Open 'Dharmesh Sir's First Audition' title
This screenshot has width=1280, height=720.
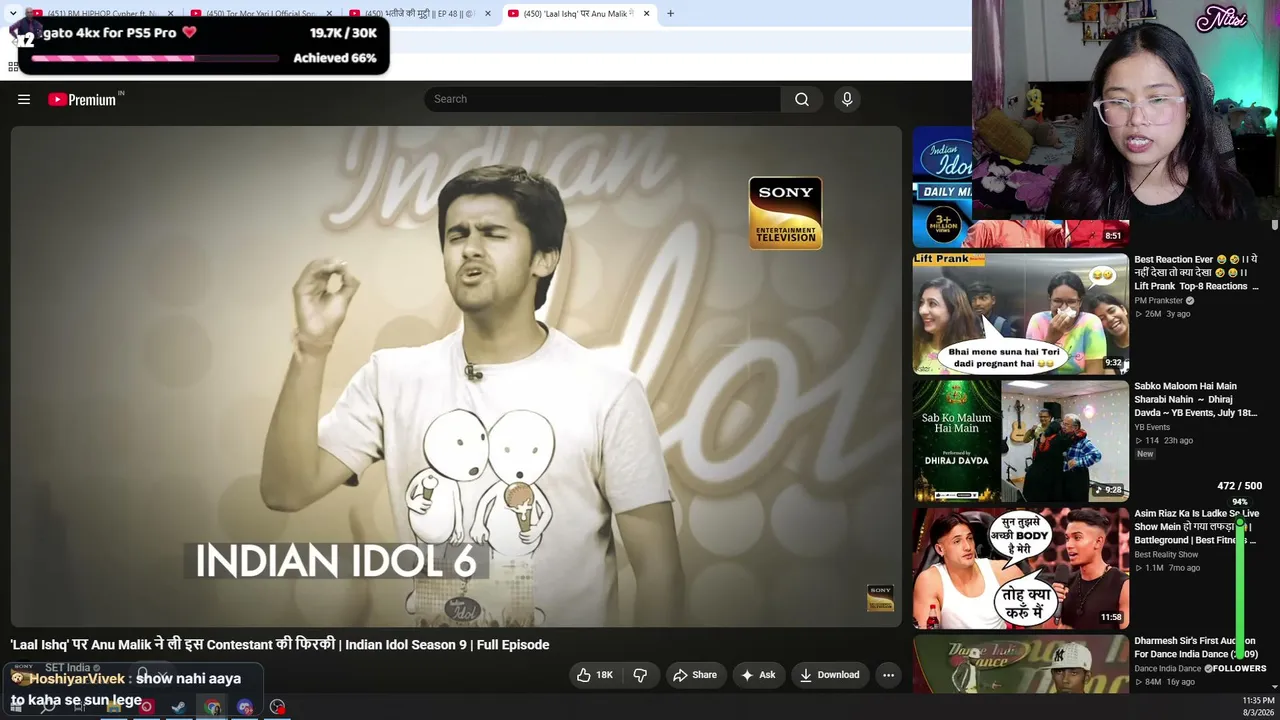pyautogui.click(x=1196, y=647)
